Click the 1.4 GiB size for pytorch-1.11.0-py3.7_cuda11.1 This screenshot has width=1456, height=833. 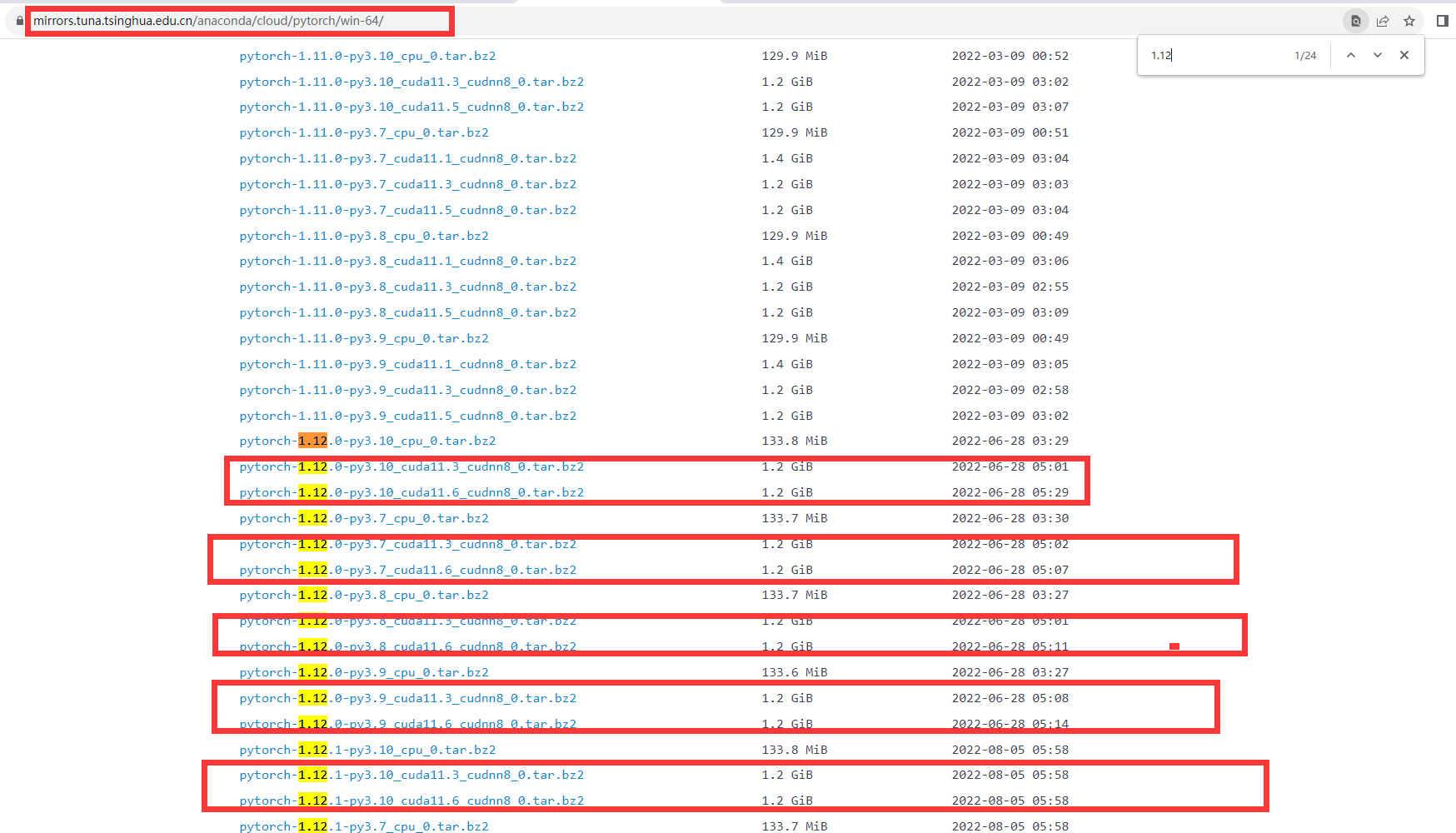(787, 158)
